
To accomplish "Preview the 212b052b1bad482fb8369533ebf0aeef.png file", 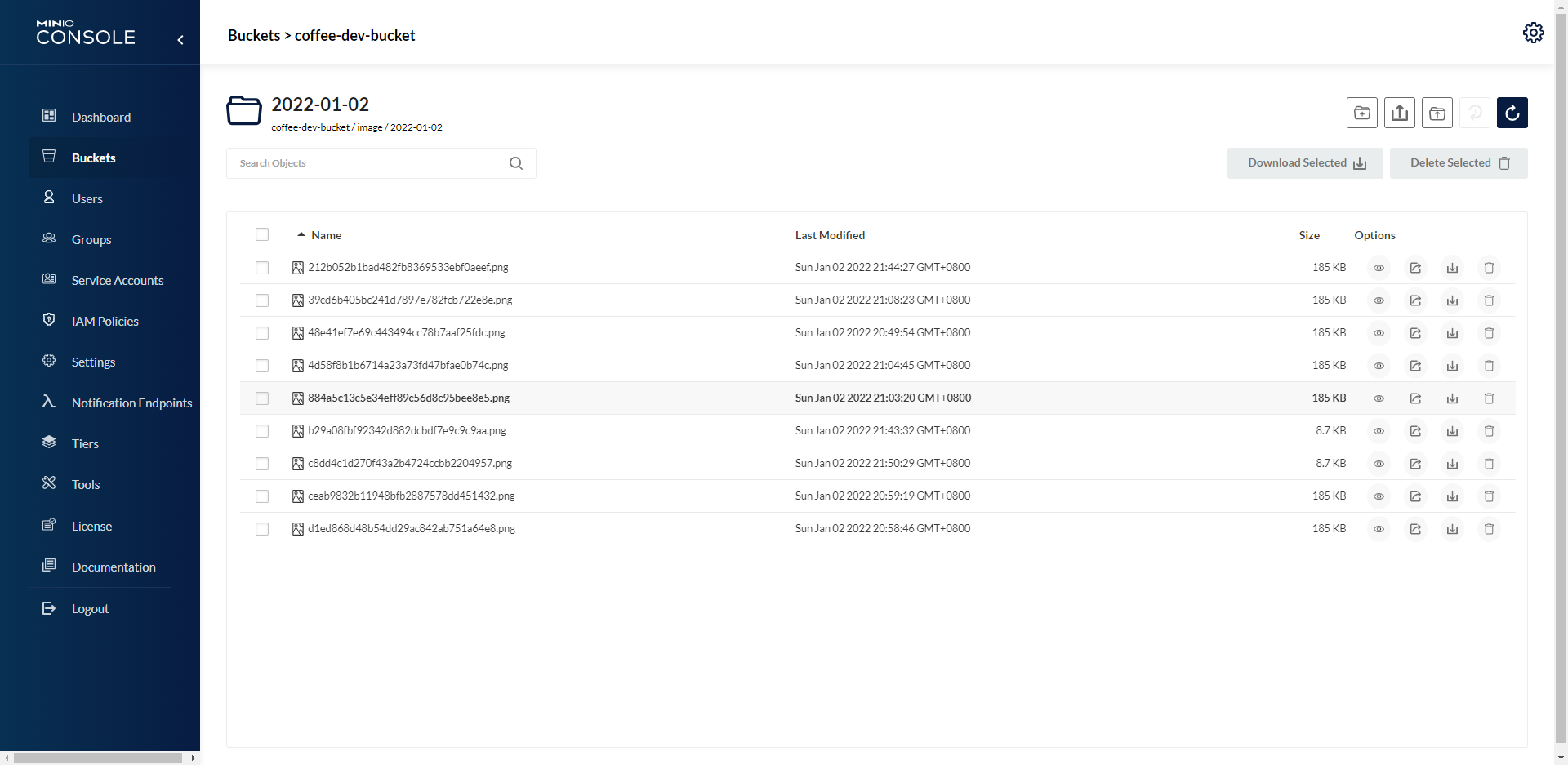I will [1379, 268].
